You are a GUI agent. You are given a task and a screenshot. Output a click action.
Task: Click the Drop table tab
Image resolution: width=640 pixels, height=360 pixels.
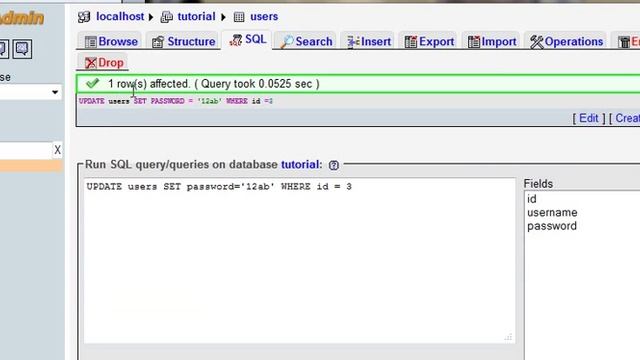coord(103,62)
